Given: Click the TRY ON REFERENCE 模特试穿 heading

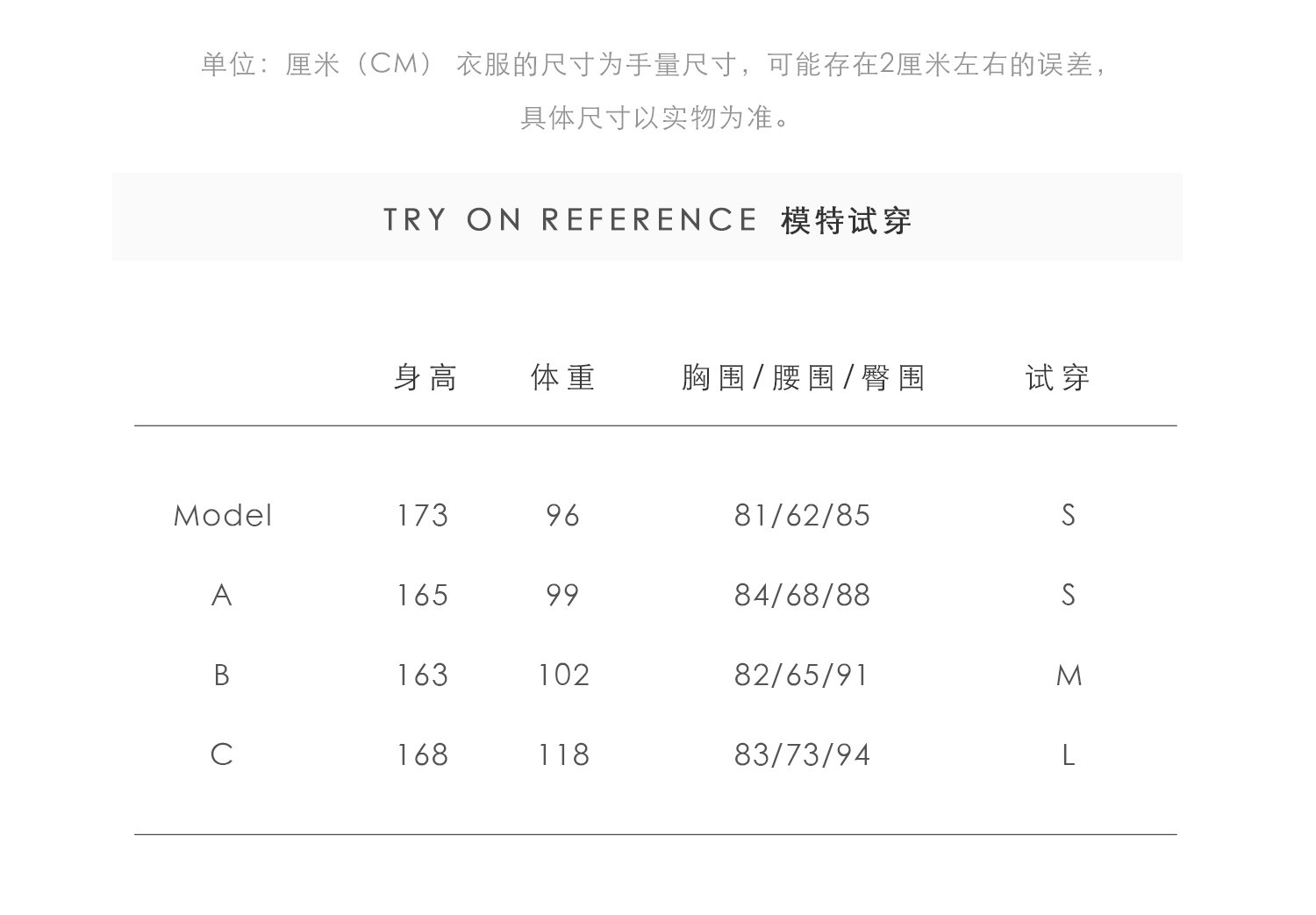Looking at the screenshot, I should tap(647, 220).
